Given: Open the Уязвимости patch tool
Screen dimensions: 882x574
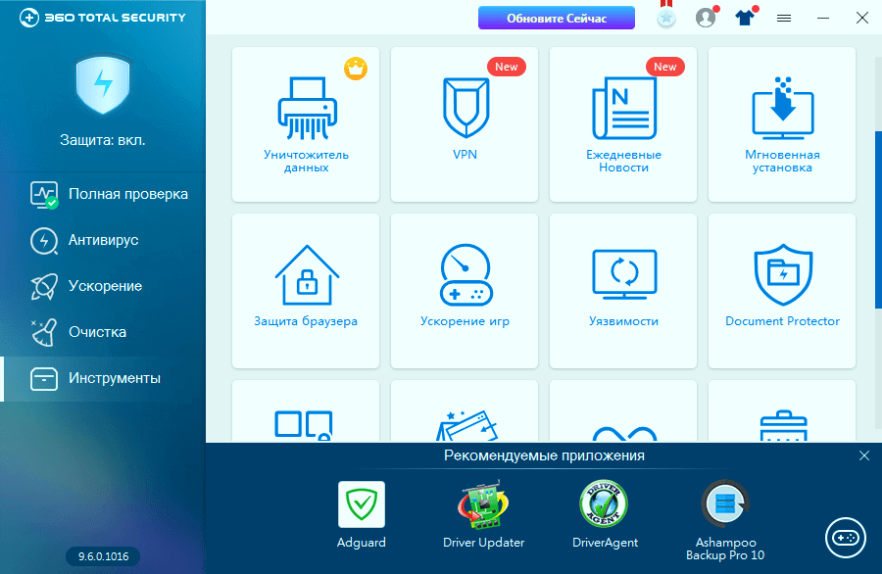Looking at the screenshot, I should click(x=623, y=291).
